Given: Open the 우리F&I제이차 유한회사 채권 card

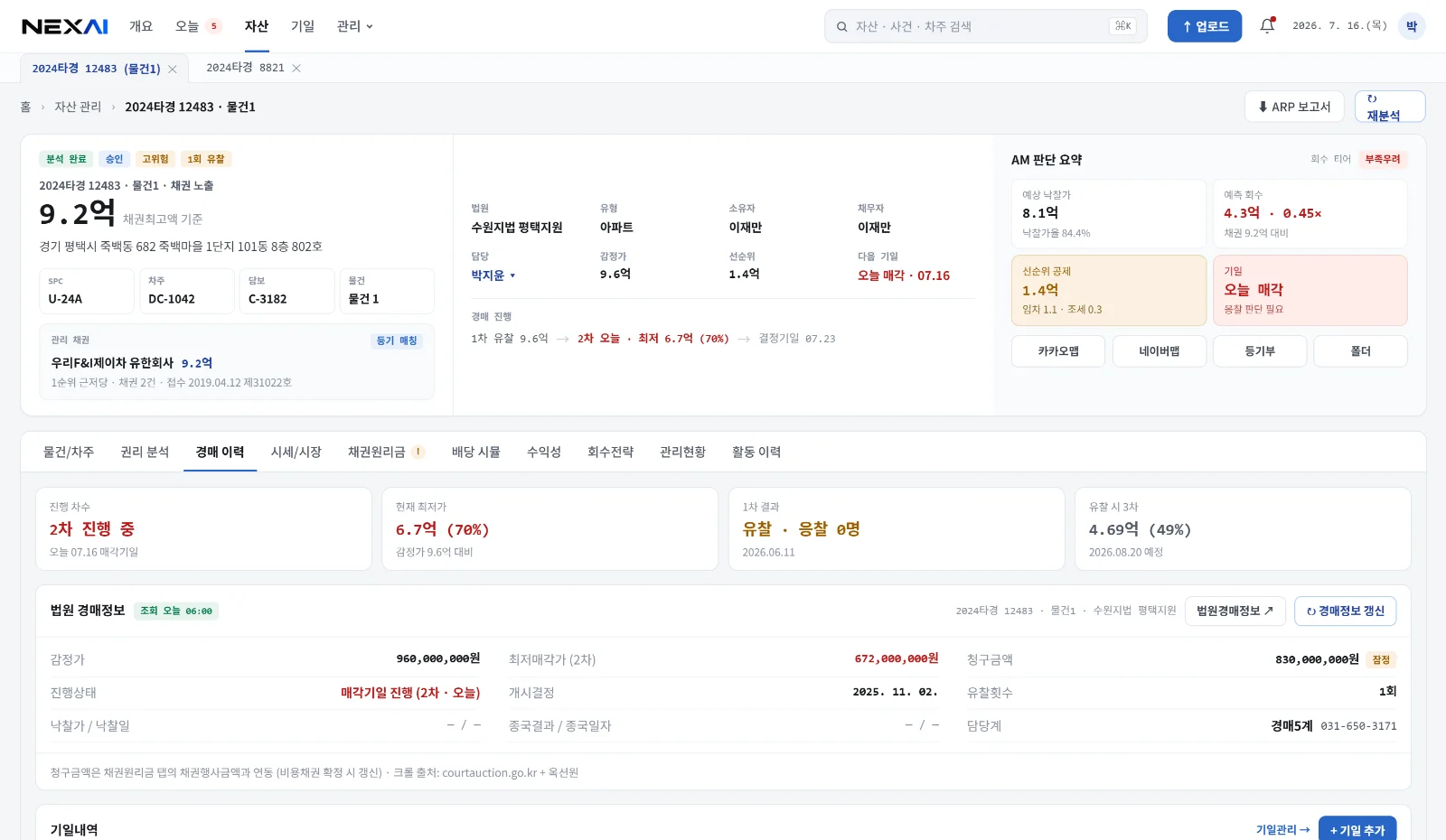Looking at the screenshot, I should coord(237,362).
